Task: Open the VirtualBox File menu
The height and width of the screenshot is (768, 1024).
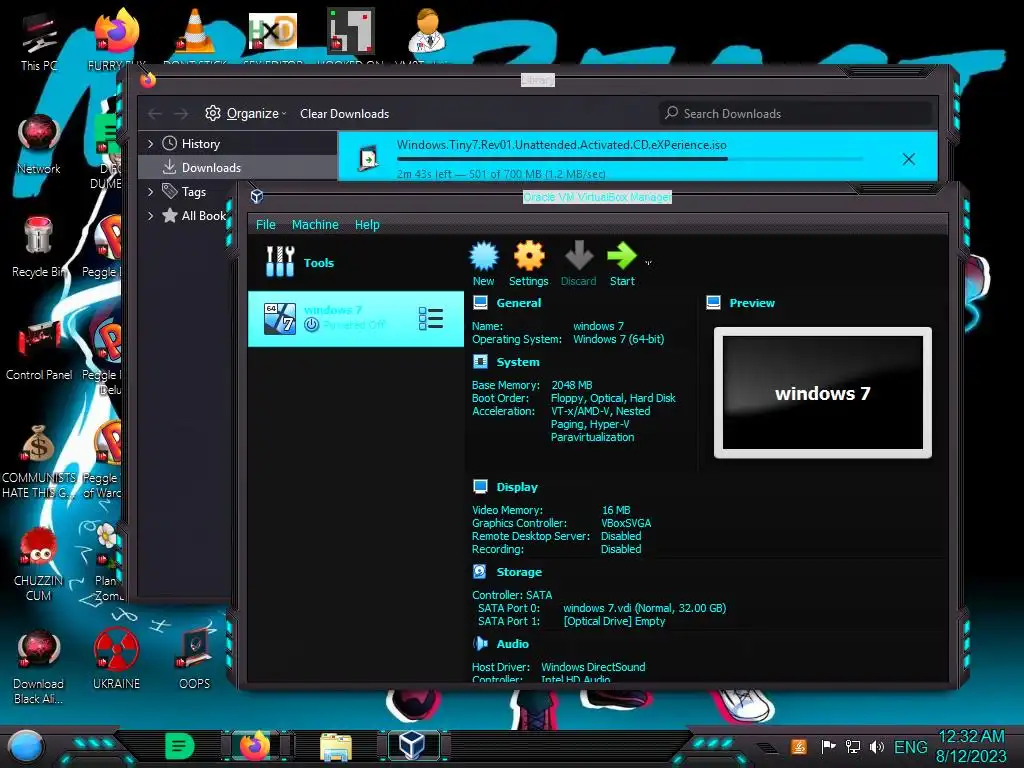Action: point(265,225)
